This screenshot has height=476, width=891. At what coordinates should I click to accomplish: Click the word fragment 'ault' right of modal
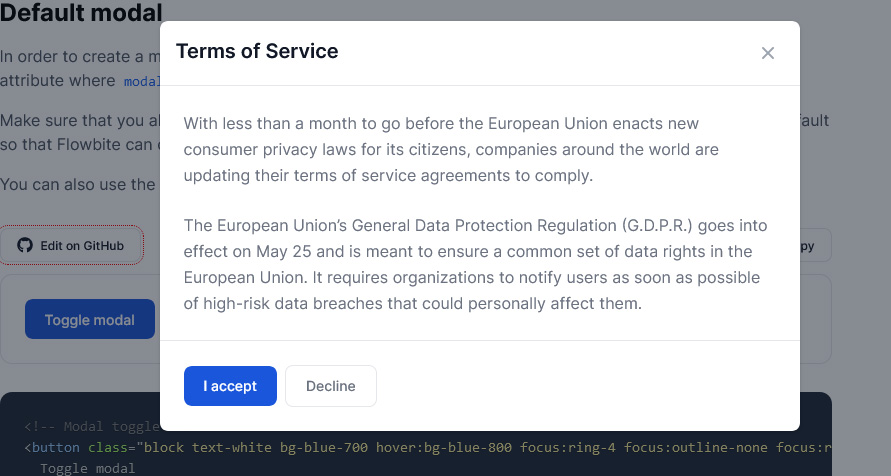point(814,120)
